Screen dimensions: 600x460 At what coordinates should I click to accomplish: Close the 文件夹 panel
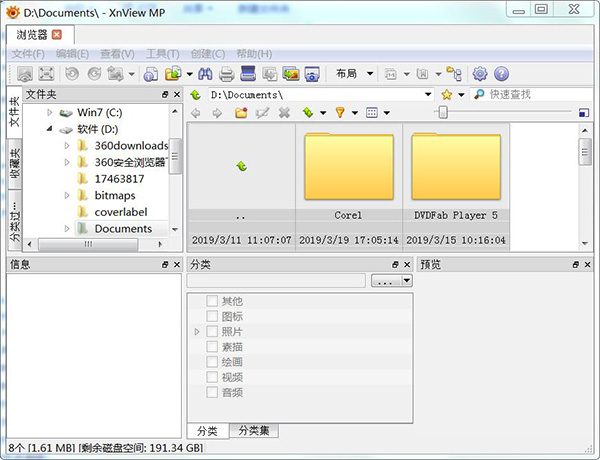point(176,95)
